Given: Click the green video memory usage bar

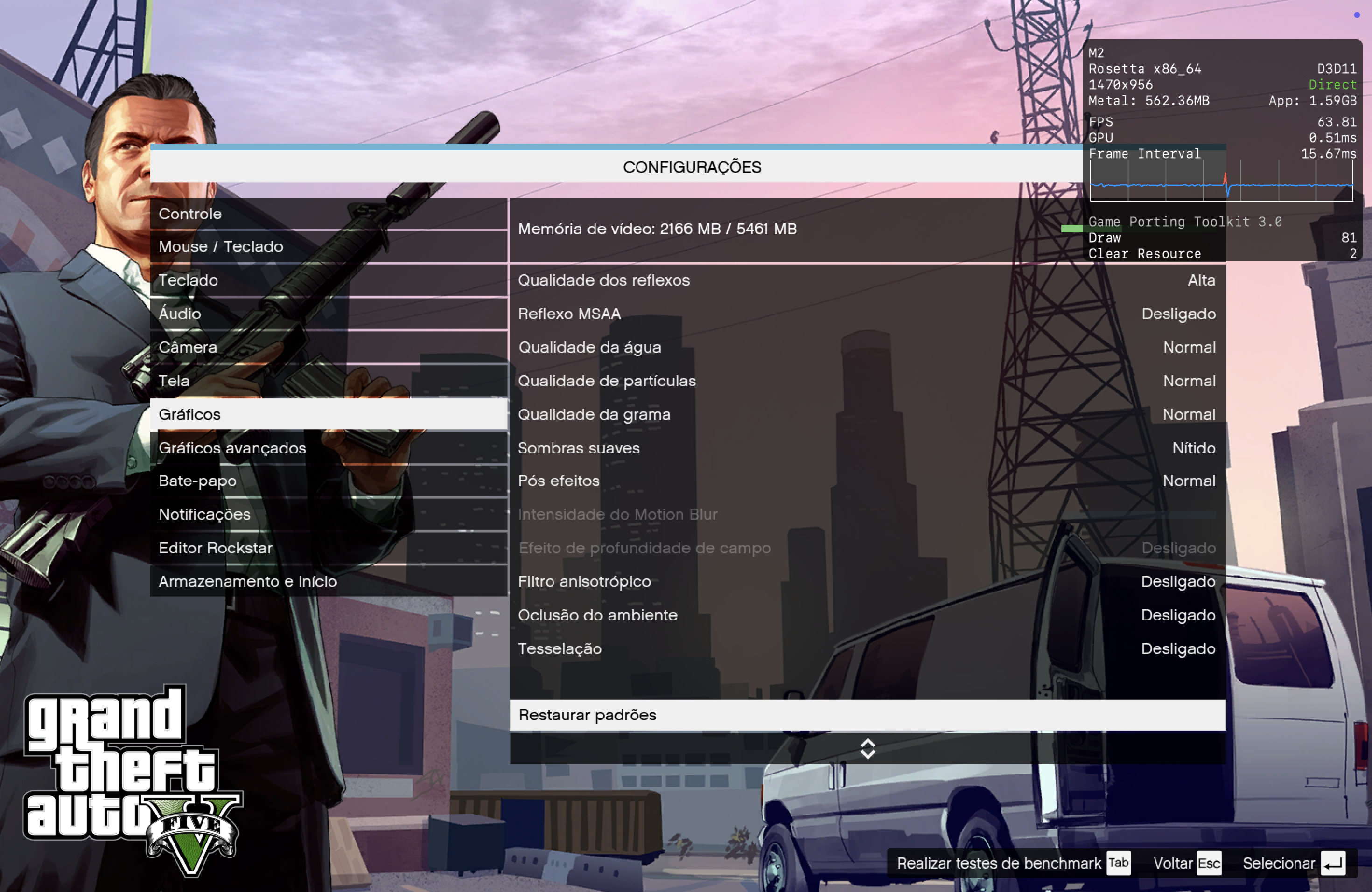Looking at the screenshot, I should pos(1071,229).
